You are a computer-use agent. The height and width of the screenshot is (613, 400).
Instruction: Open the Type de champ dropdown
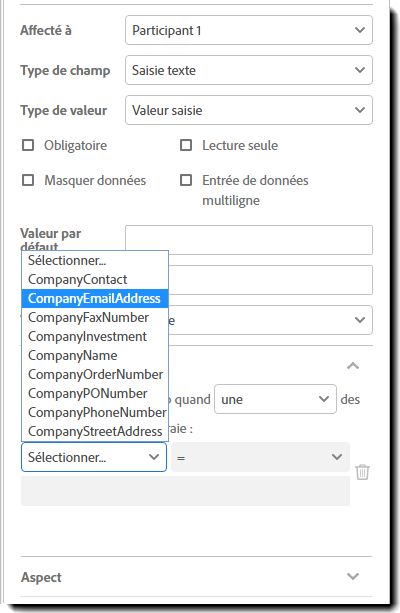click(x=249, y=70)
